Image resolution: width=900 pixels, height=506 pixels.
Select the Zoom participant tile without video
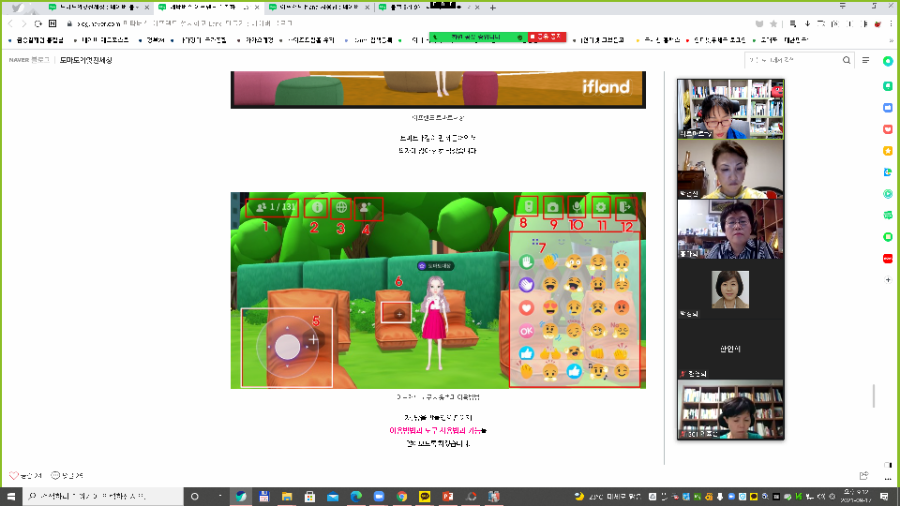click(x=730, y=349)
